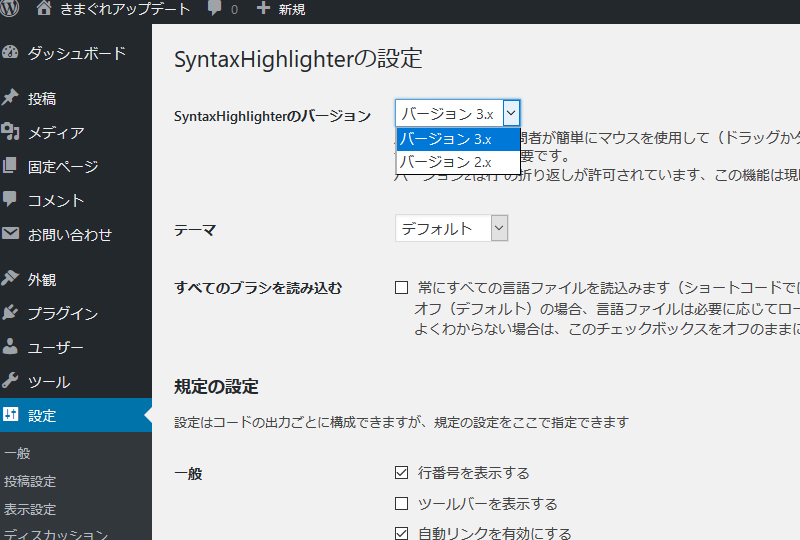
Task: Click the ツール wrench icon
Action: 10,380
